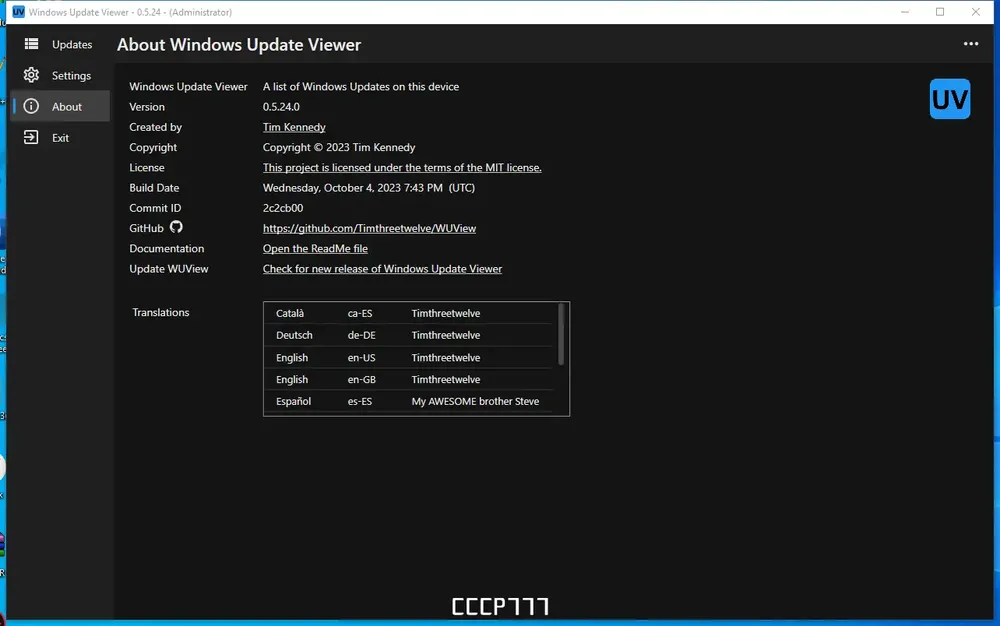Image resolution: width=1000 pixels, height=626 pixels.
Task: Click the Updates list icon in sidebar
Action: (x=31, y=44)
